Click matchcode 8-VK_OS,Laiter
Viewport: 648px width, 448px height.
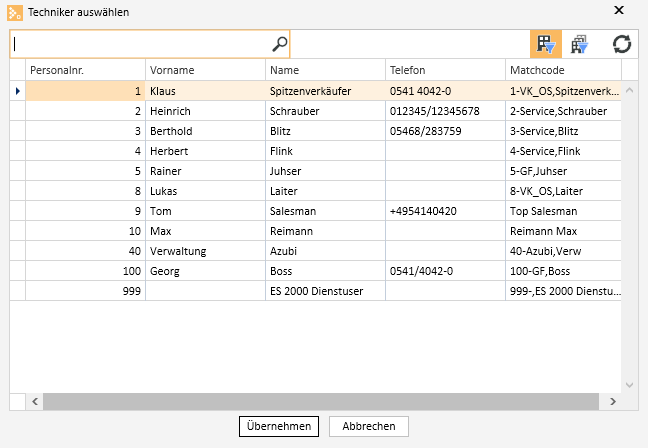(x=563, y=191)
